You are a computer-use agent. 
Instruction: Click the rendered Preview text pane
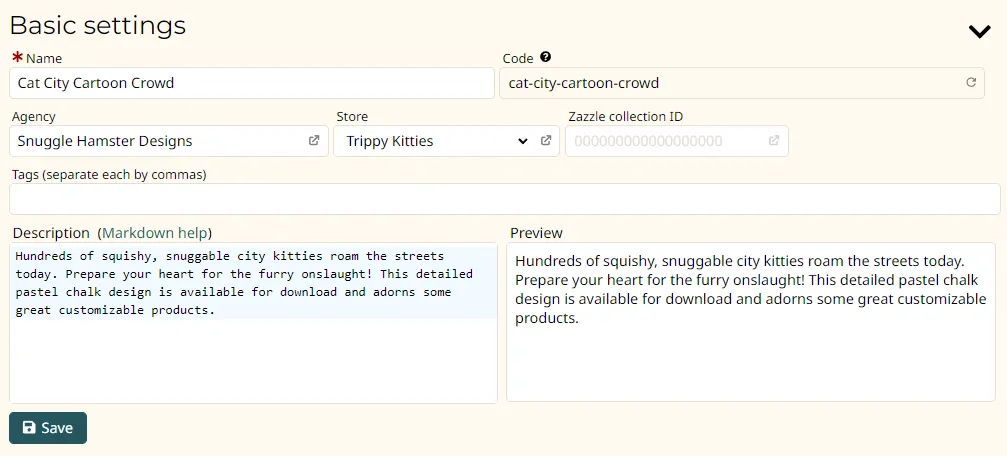click(x=750, y=360)
